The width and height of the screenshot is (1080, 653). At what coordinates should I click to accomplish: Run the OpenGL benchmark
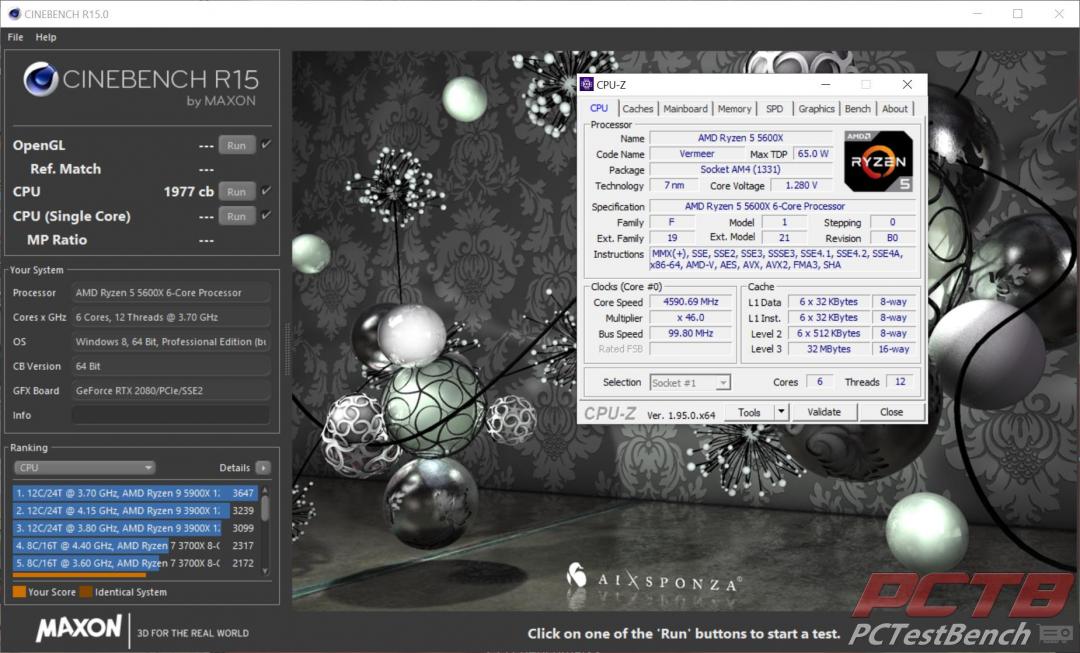(x=236, y=145)
